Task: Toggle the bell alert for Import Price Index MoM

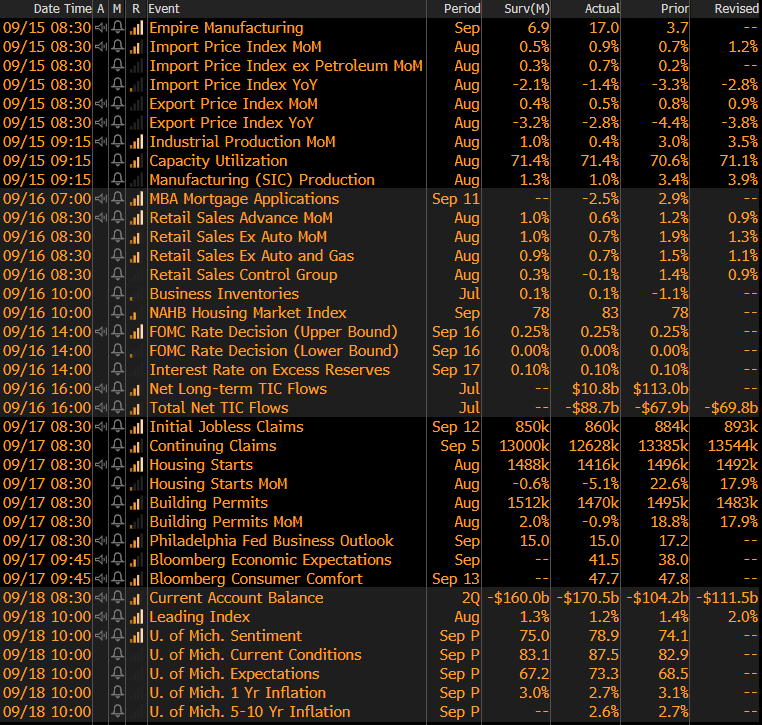Action: tap(117, 47)
